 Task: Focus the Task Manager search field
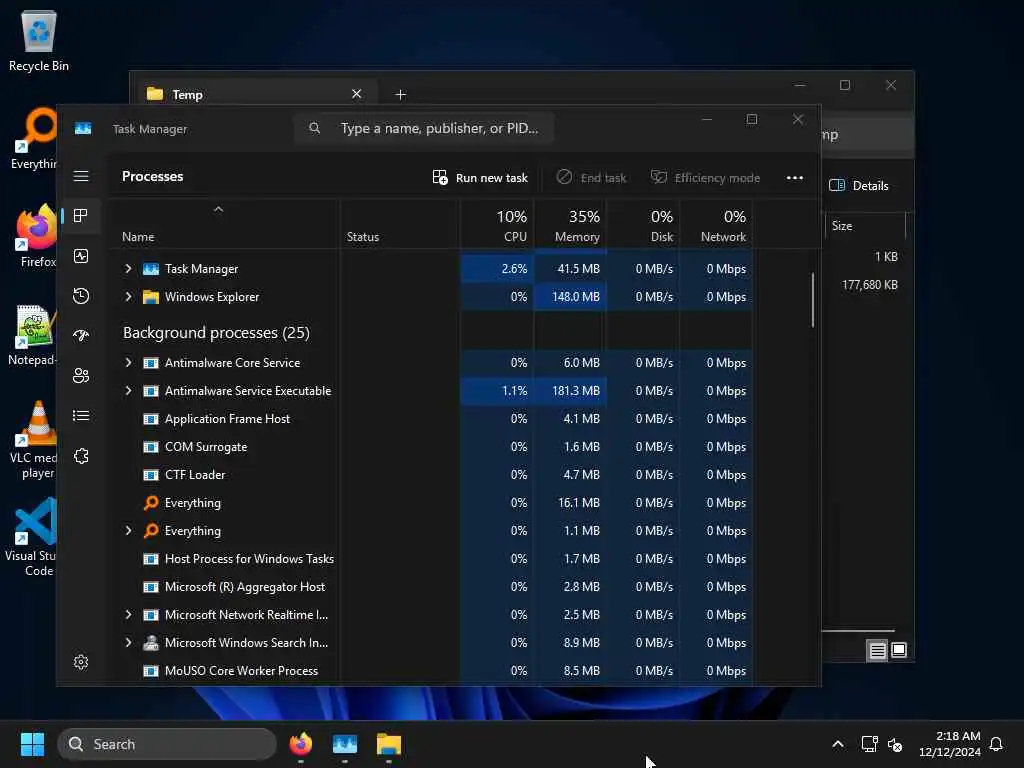click(x=424, y=128)
